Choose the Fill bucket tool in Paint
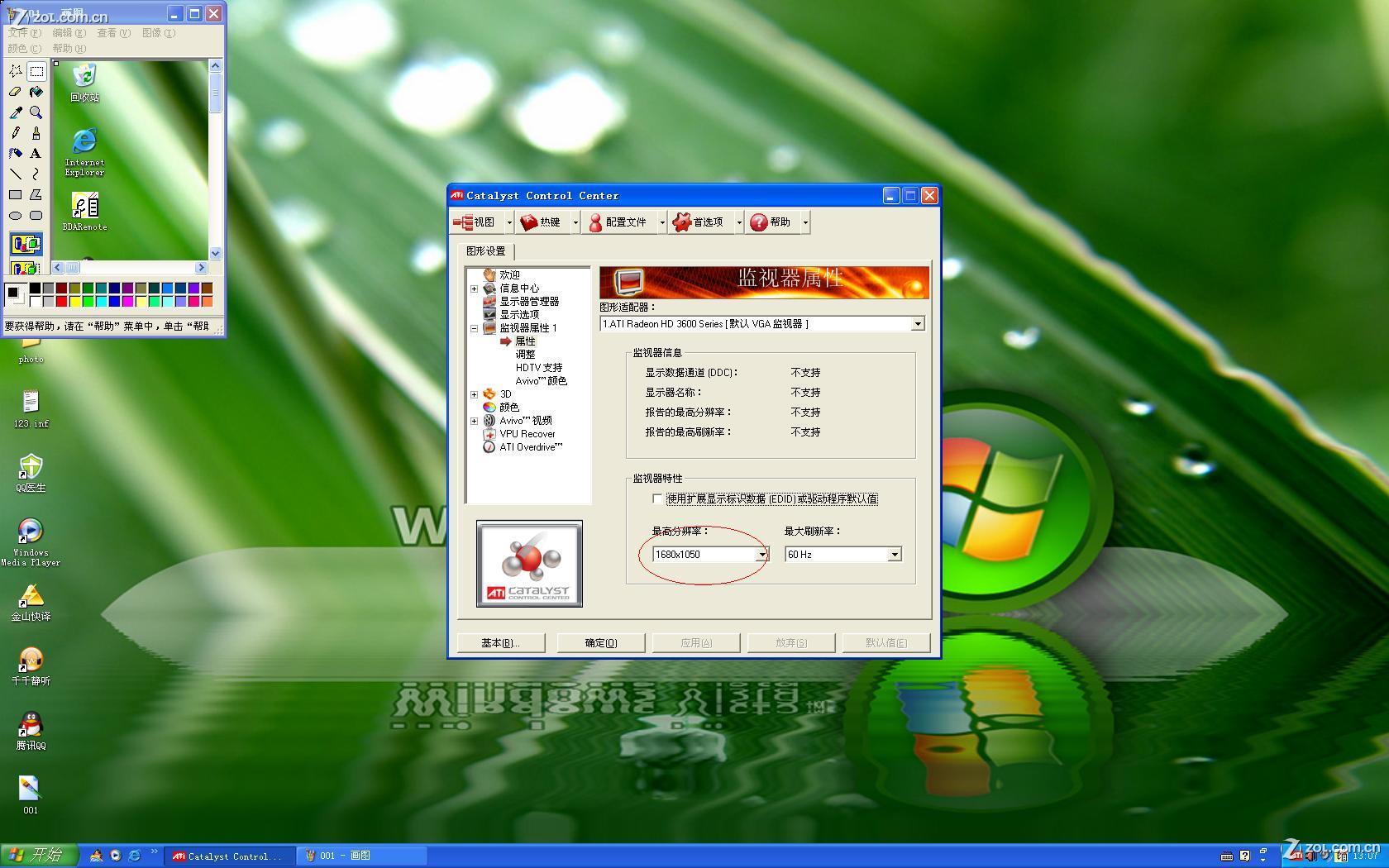The width and height of the screenshot is (1389, 868). [36, 92]
